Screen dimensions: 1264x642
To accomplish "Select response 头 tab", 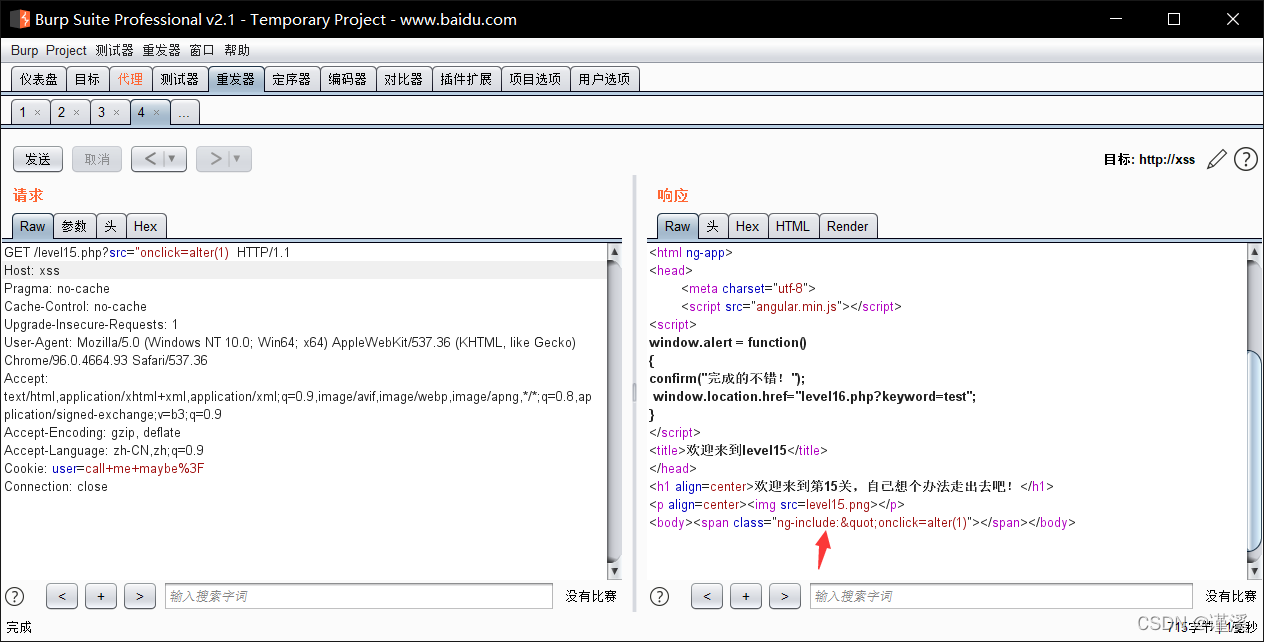I will pyautogui.click(x=713, y=226).
